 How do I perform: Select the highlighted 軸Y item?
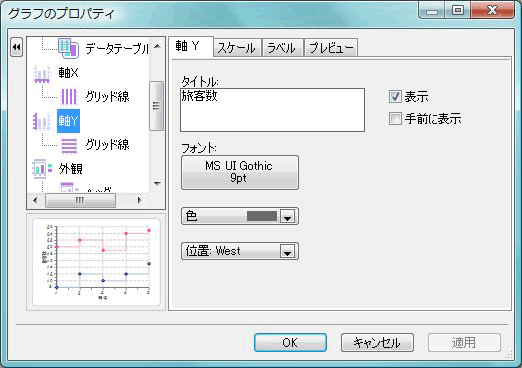[68, 121]
